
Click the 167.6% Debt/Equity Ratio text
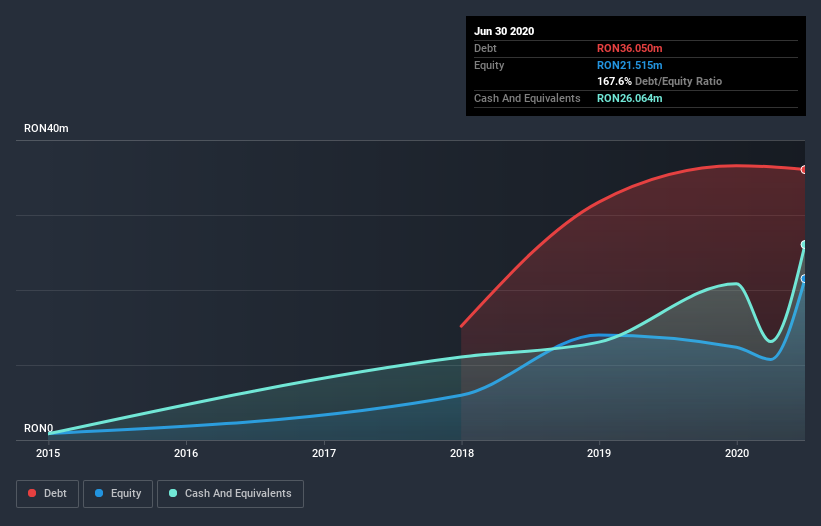click(659, 81)
